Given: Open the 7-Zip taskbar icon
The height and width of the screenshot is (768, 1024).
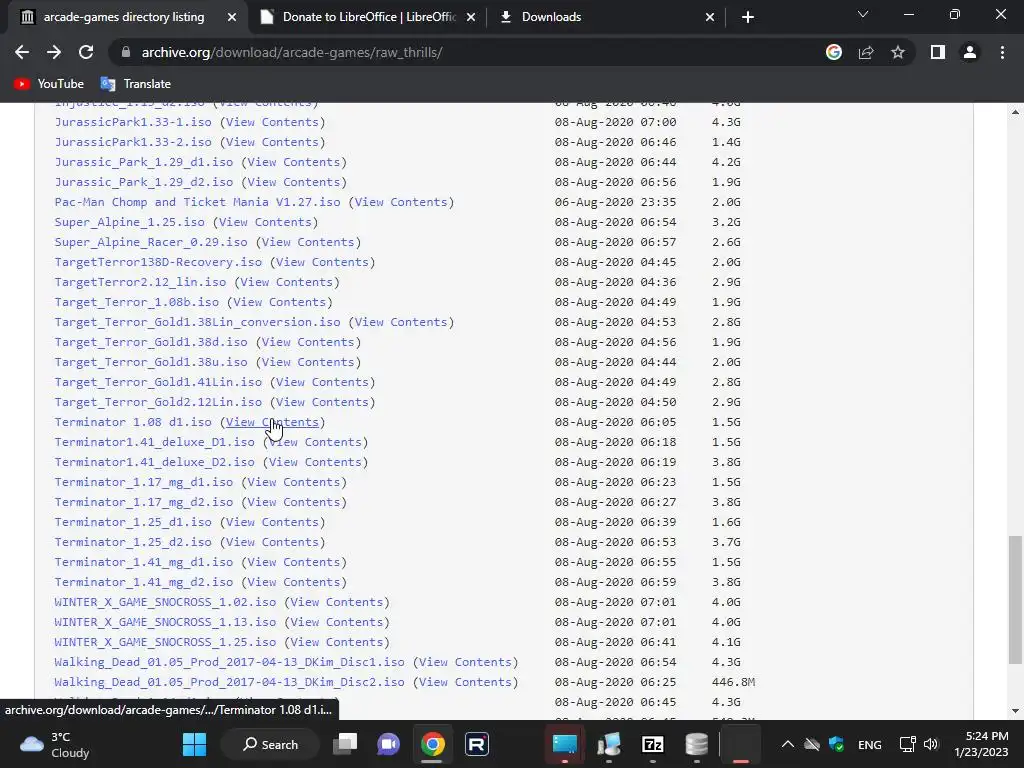Looking at the screenshot, I should pos(652,744).
